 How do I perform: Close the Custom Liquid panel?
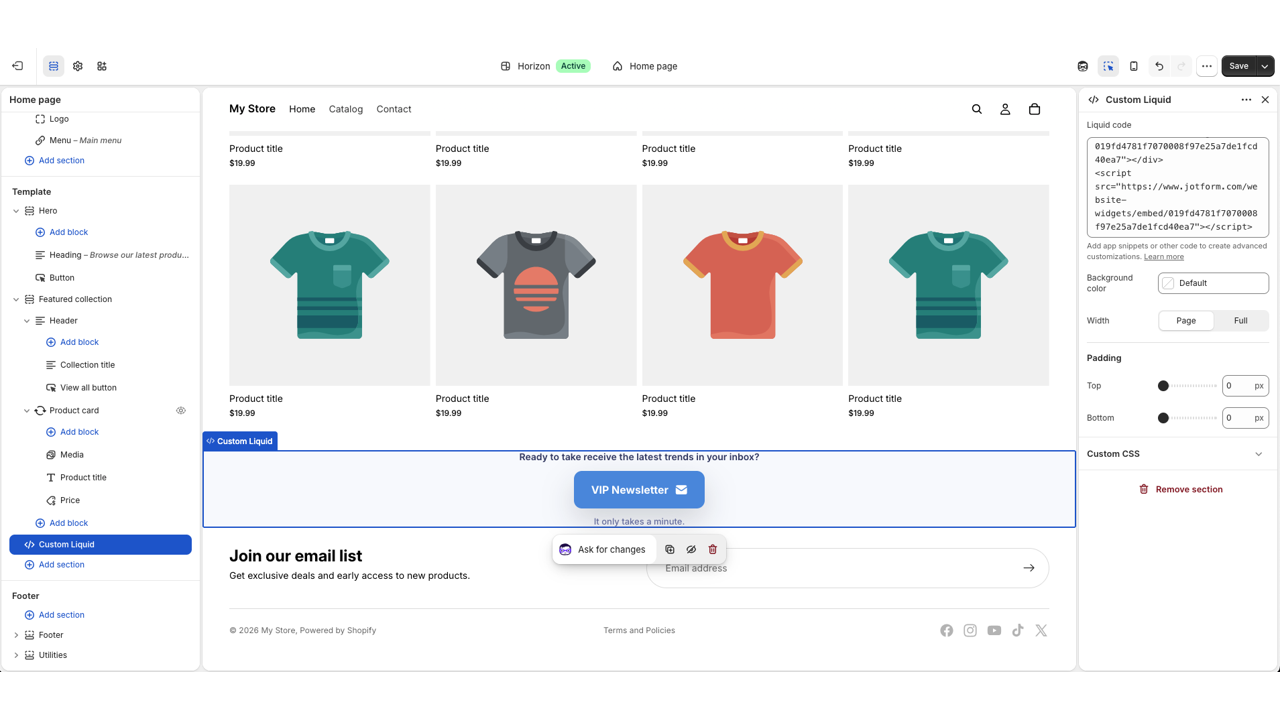[1265, 100]
